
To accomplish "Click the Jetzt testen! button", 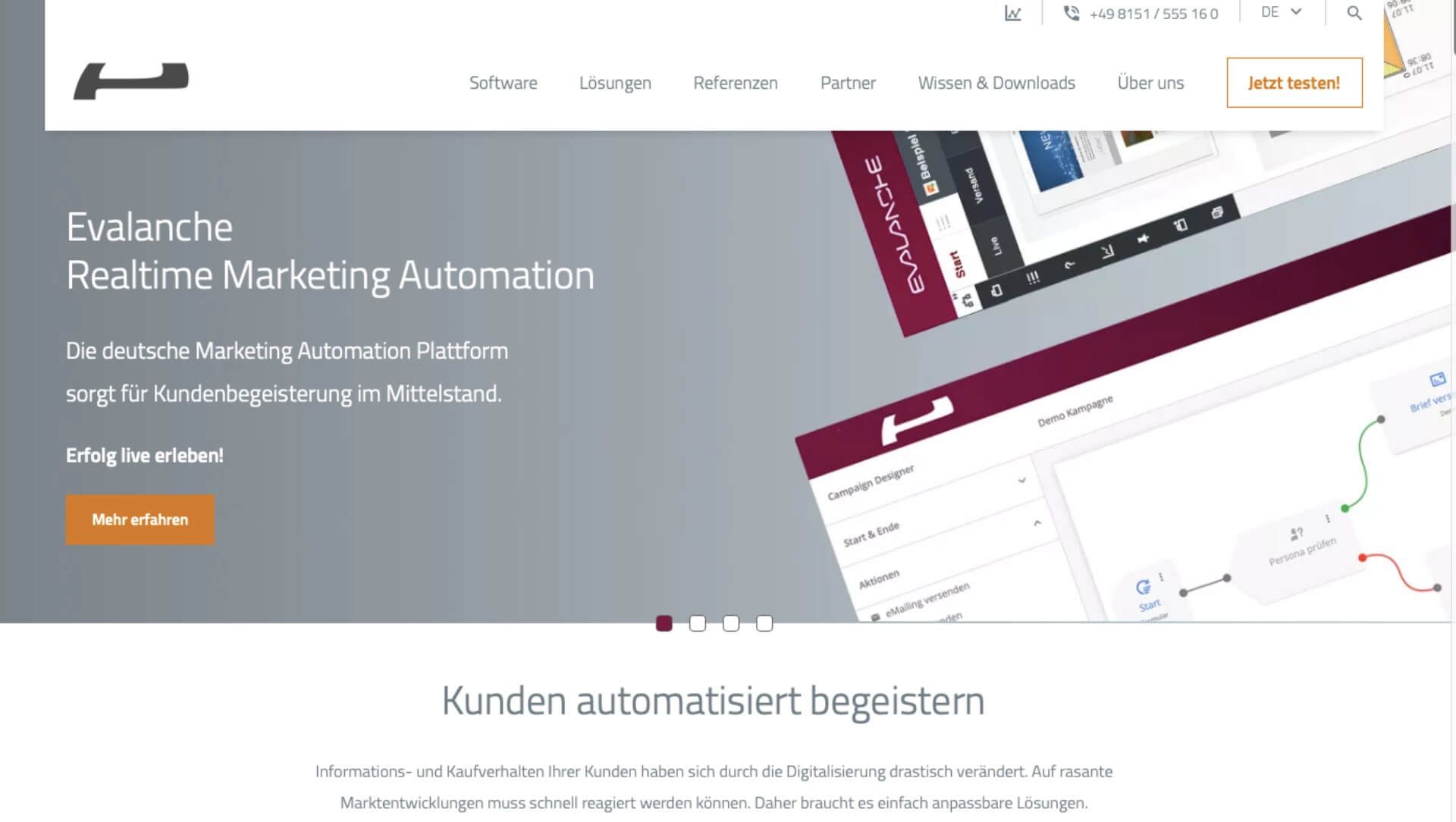I will (x=1293, y=82).
